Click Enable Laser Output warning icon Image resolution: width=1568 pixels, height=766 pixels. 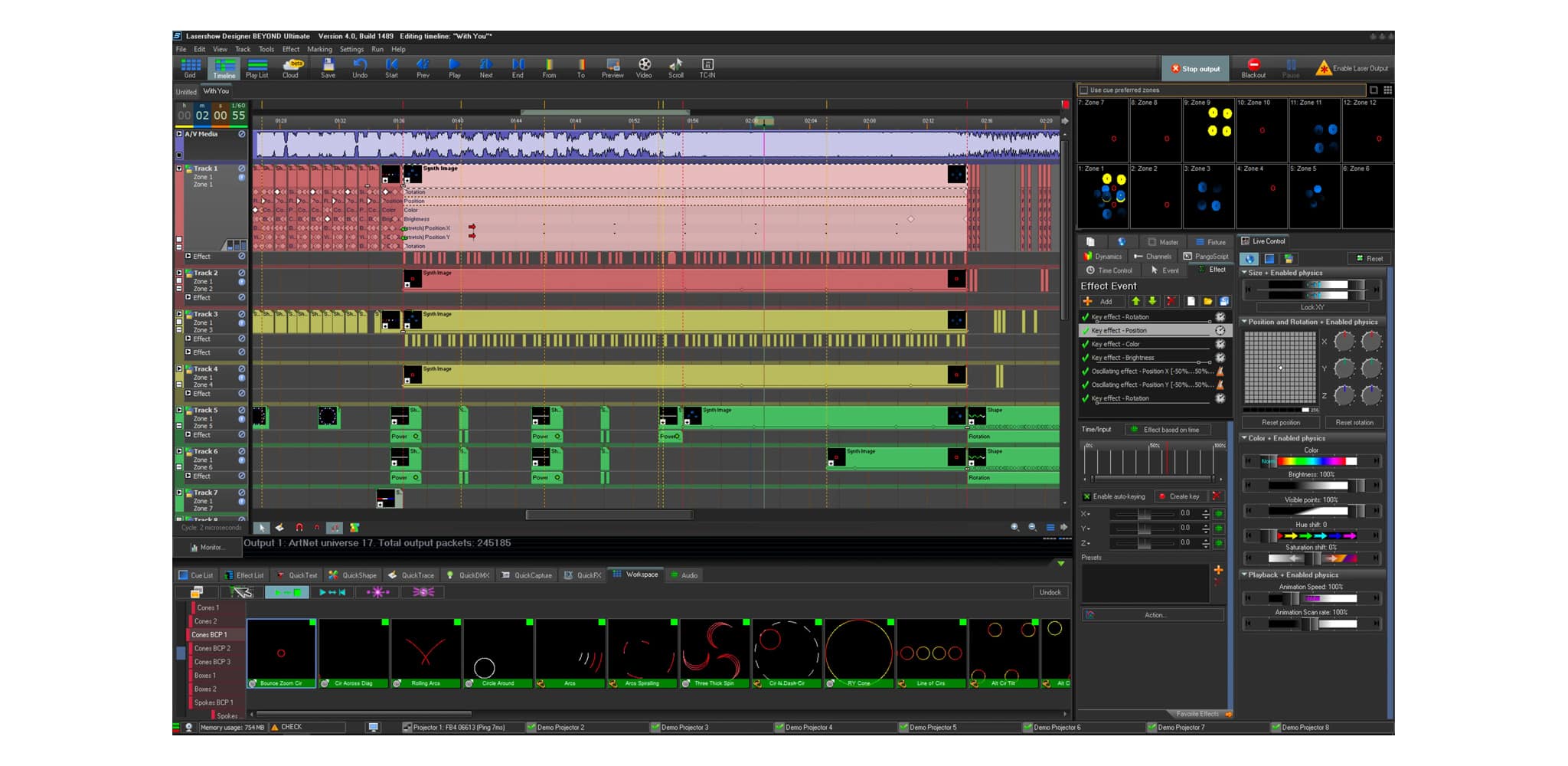pyautogui.click(x=1323, y=68)
